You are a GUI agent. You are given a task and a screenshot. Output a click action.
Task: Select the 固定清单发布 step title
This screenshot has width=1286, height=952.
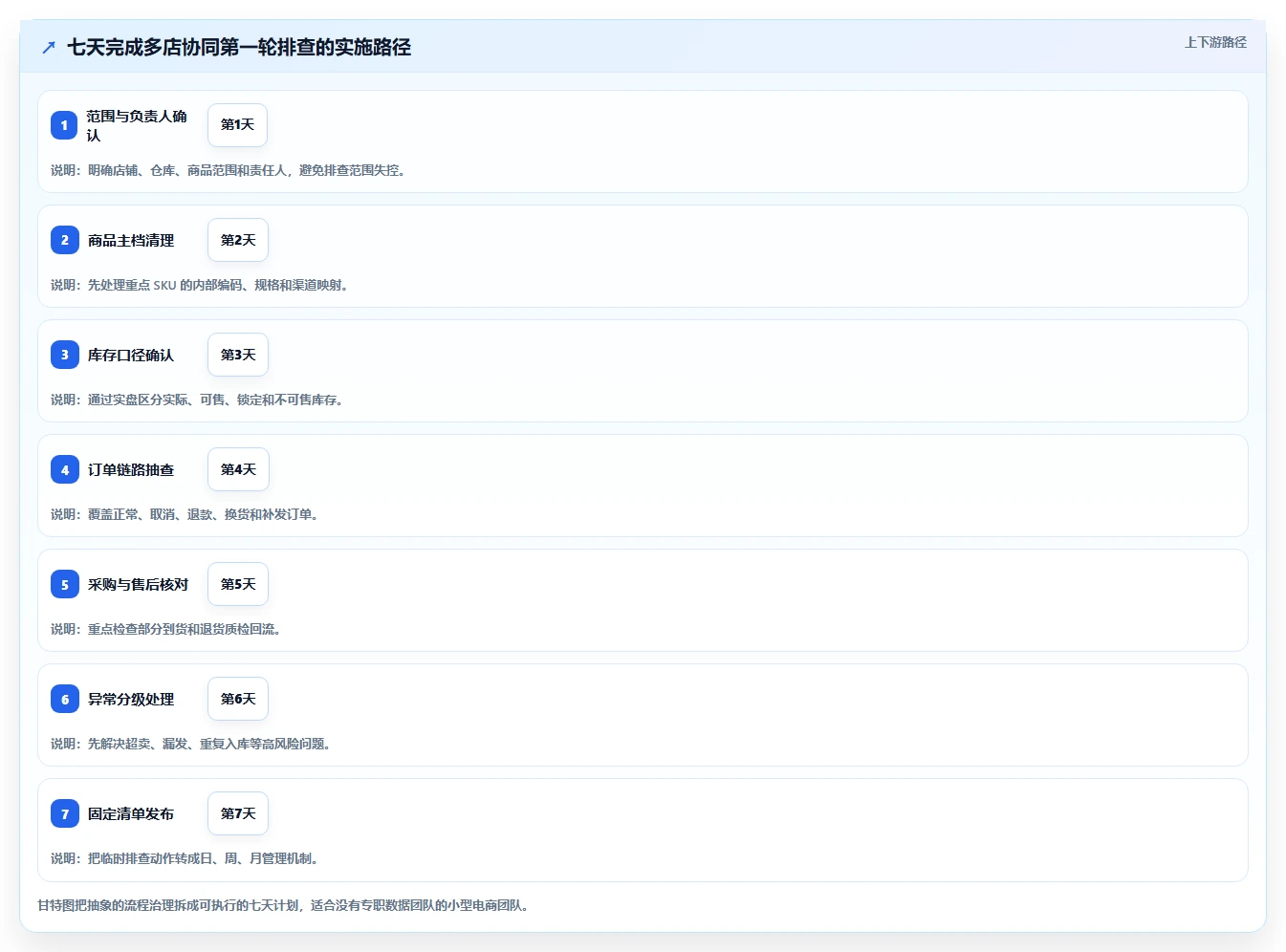tap(131, 814)
